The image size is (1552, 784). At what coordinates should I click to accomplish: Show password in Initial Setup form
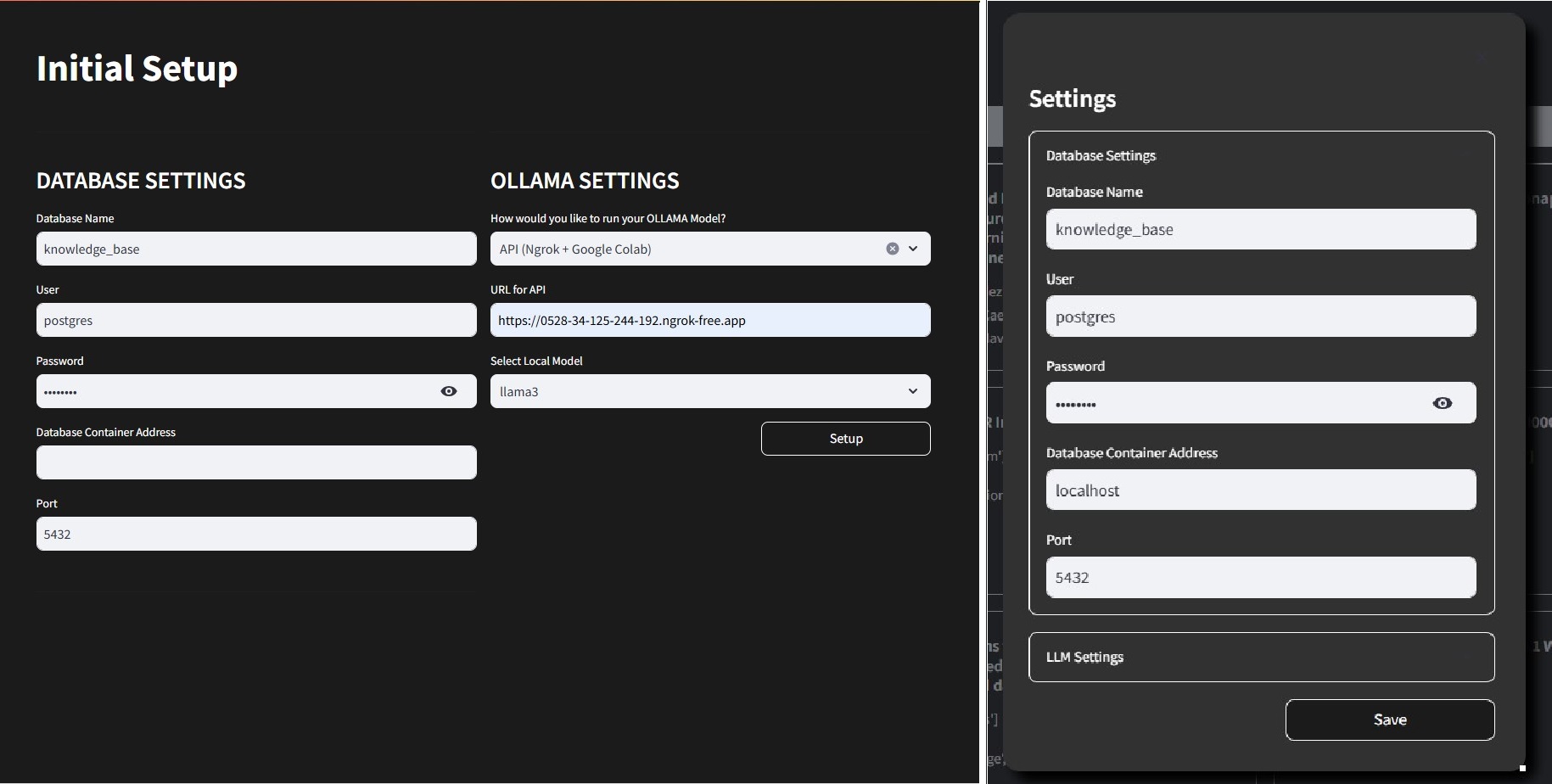[x=449, y=391]
